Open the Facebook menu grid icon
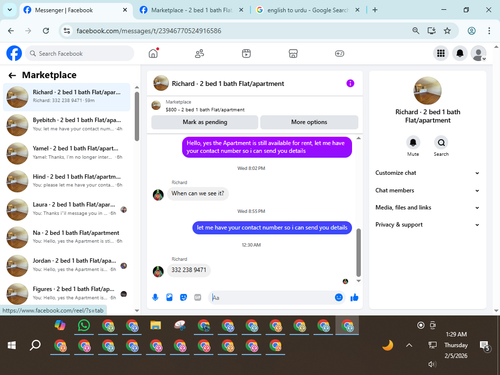The image size is (500, 375). 441,53
